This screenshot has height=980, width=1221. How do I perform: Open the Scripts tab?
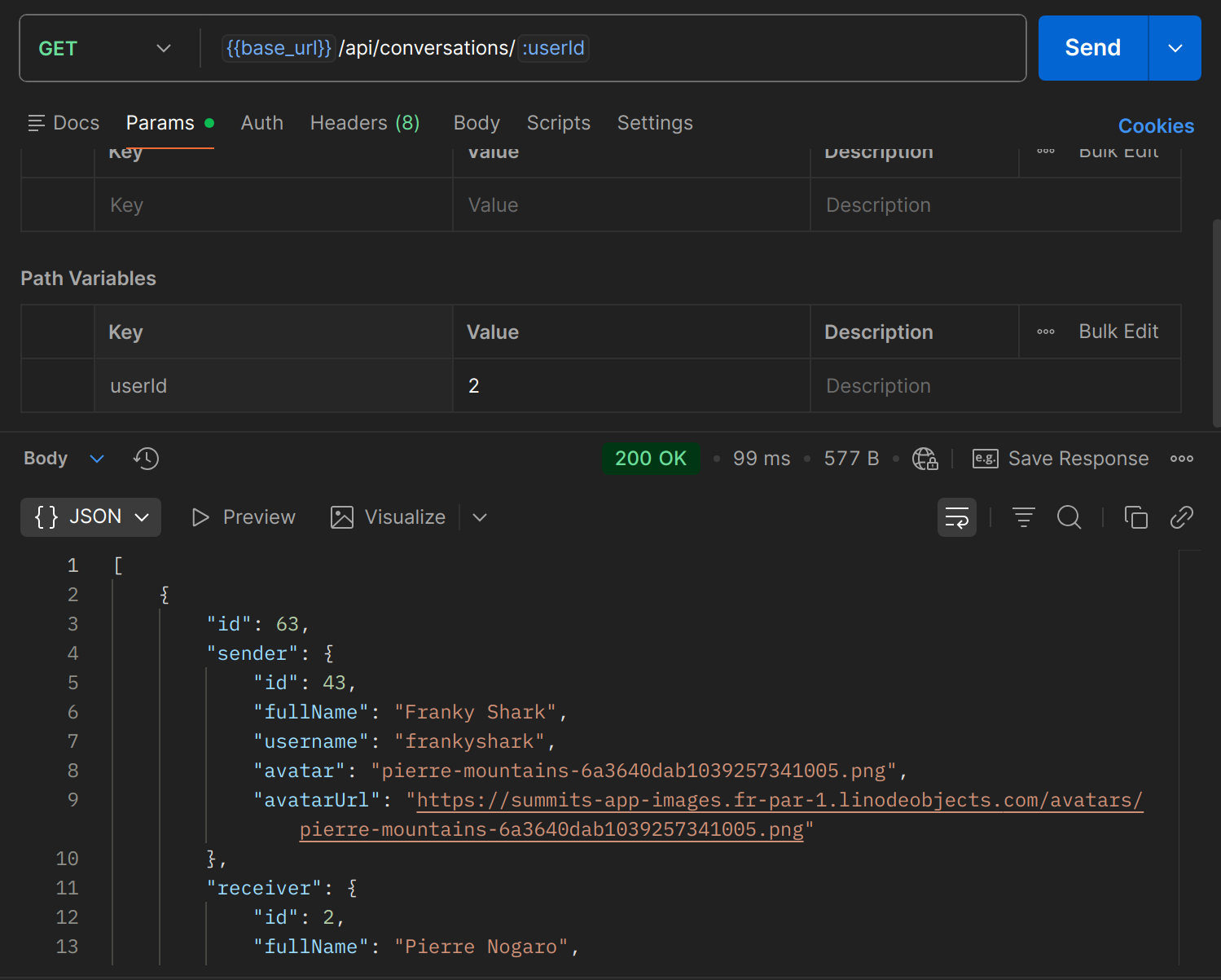558,123
